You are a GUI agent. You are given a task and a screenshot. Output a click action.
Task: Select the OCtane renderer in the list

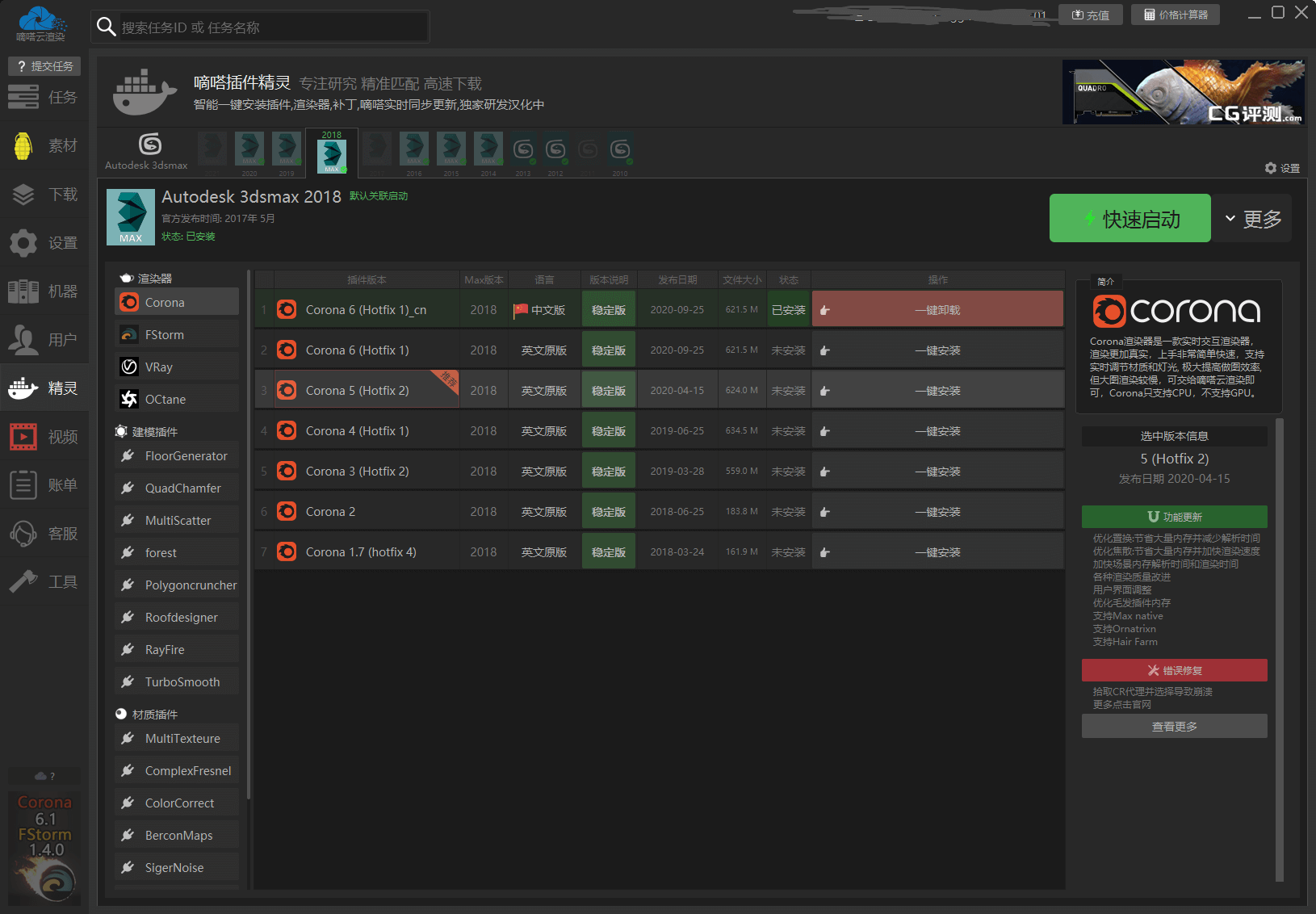click(x=177, y=399)
